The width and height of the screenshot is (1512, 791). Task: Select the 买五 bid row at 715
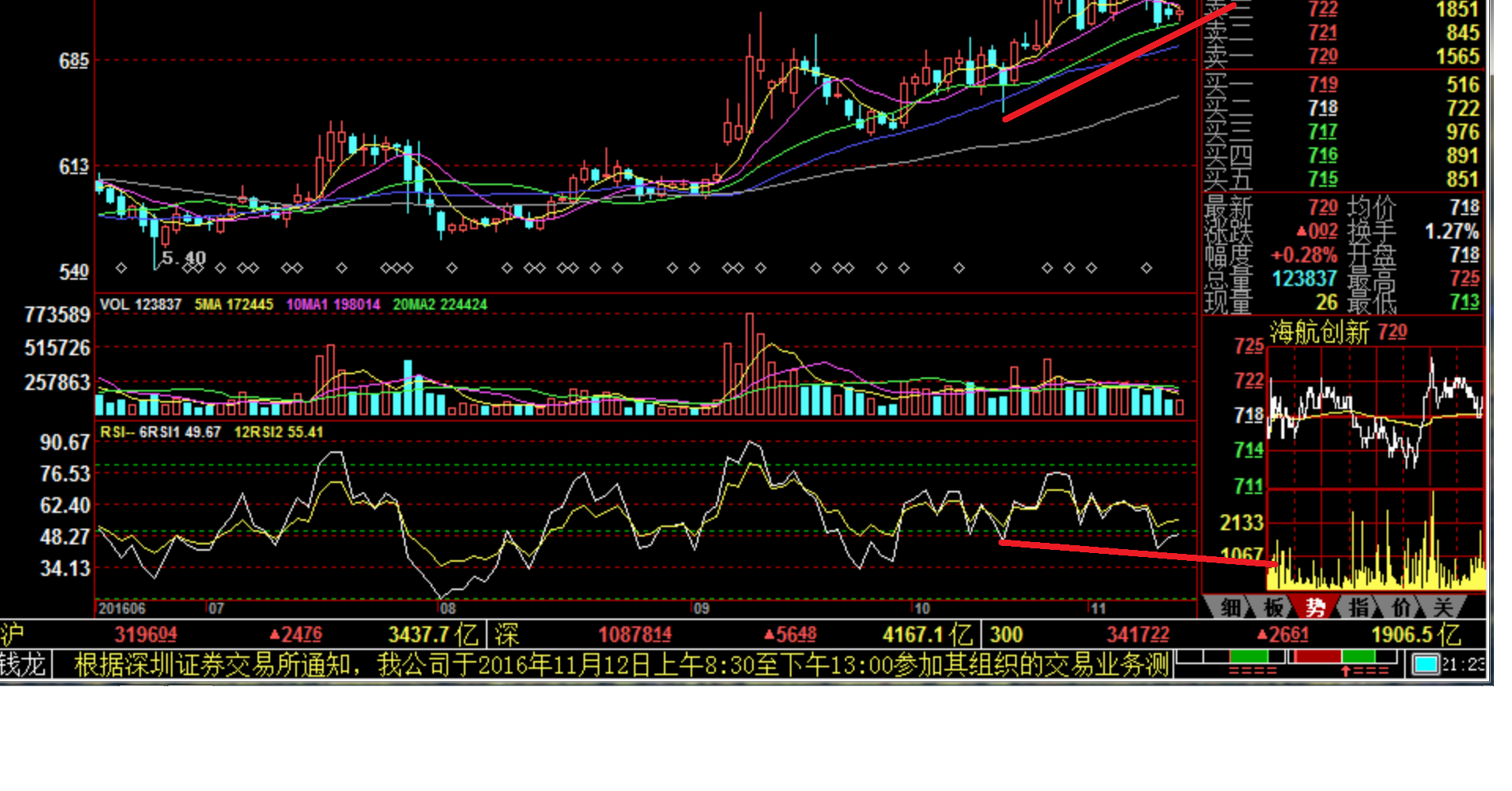[1343, 179]
